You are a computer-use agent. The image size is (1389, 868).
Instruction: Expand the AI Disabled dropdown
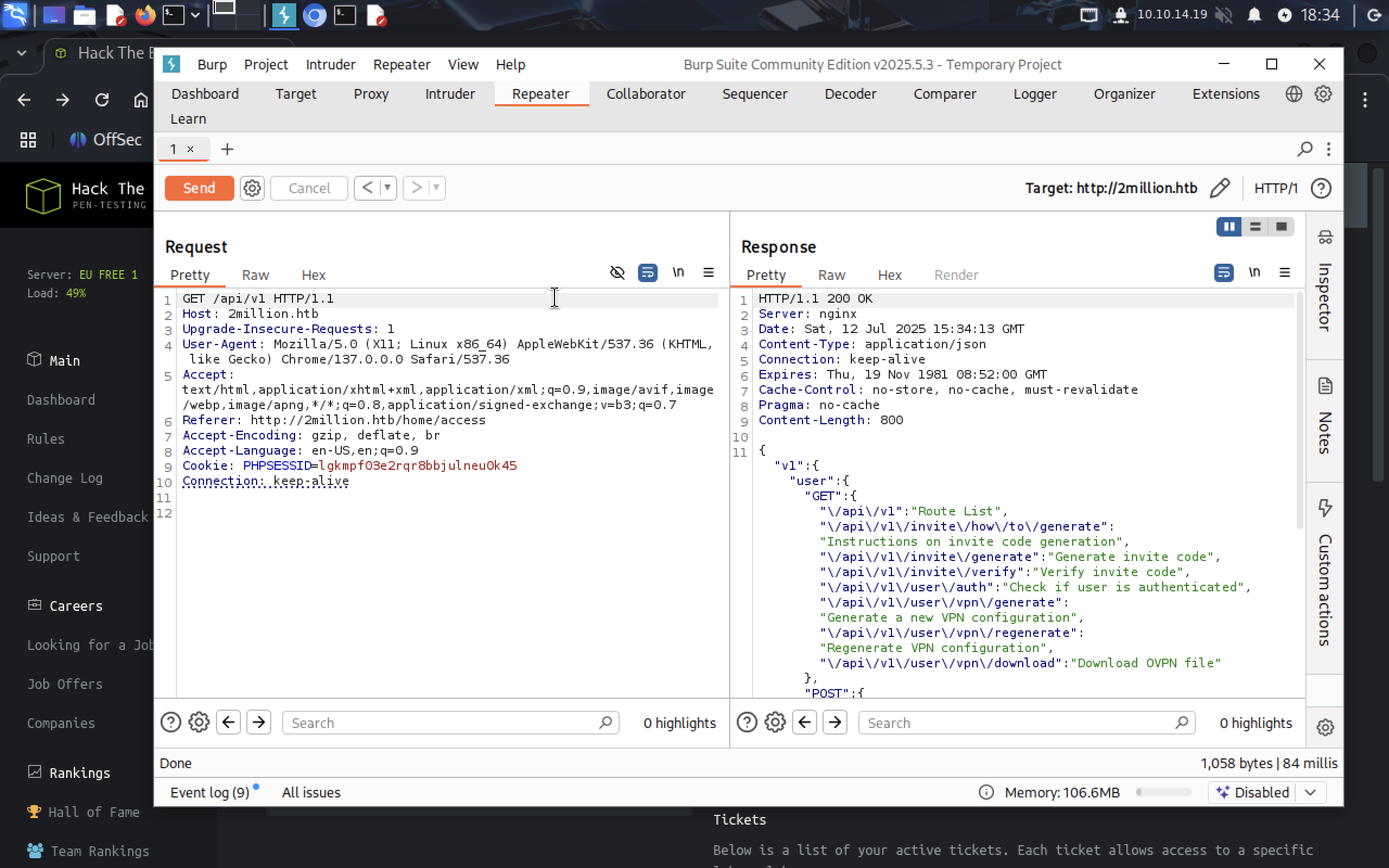point(1310,792)
